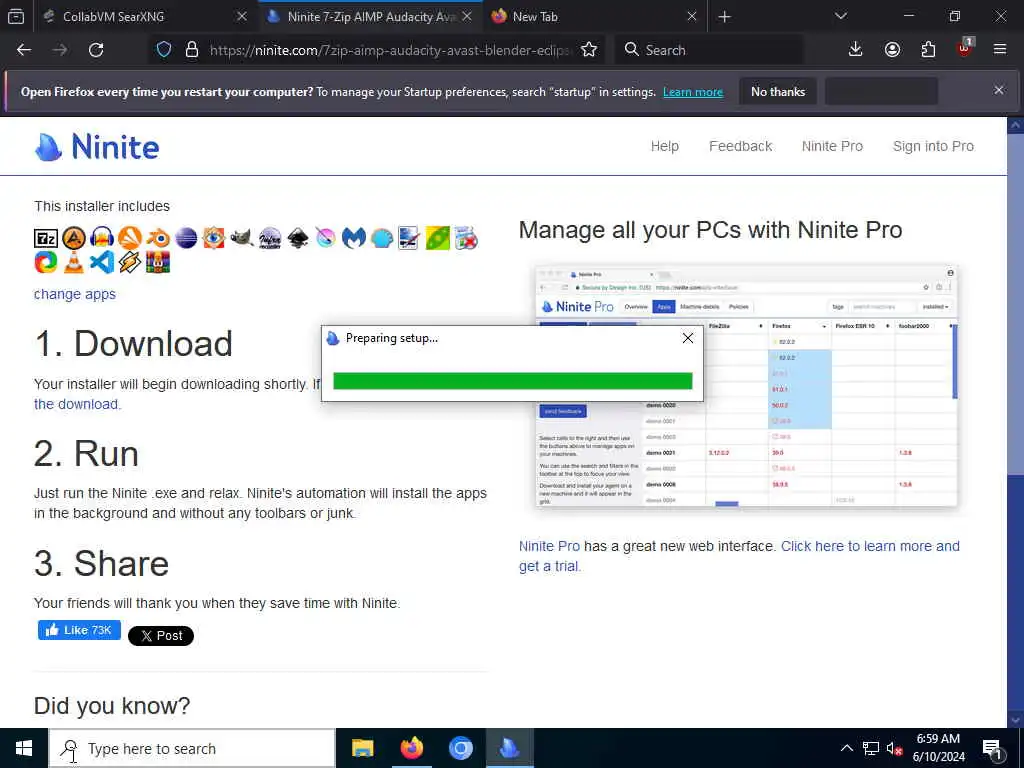Open the Firefox downloads panel
Viewport: 1024px width, 768px height.
[856, 50]
